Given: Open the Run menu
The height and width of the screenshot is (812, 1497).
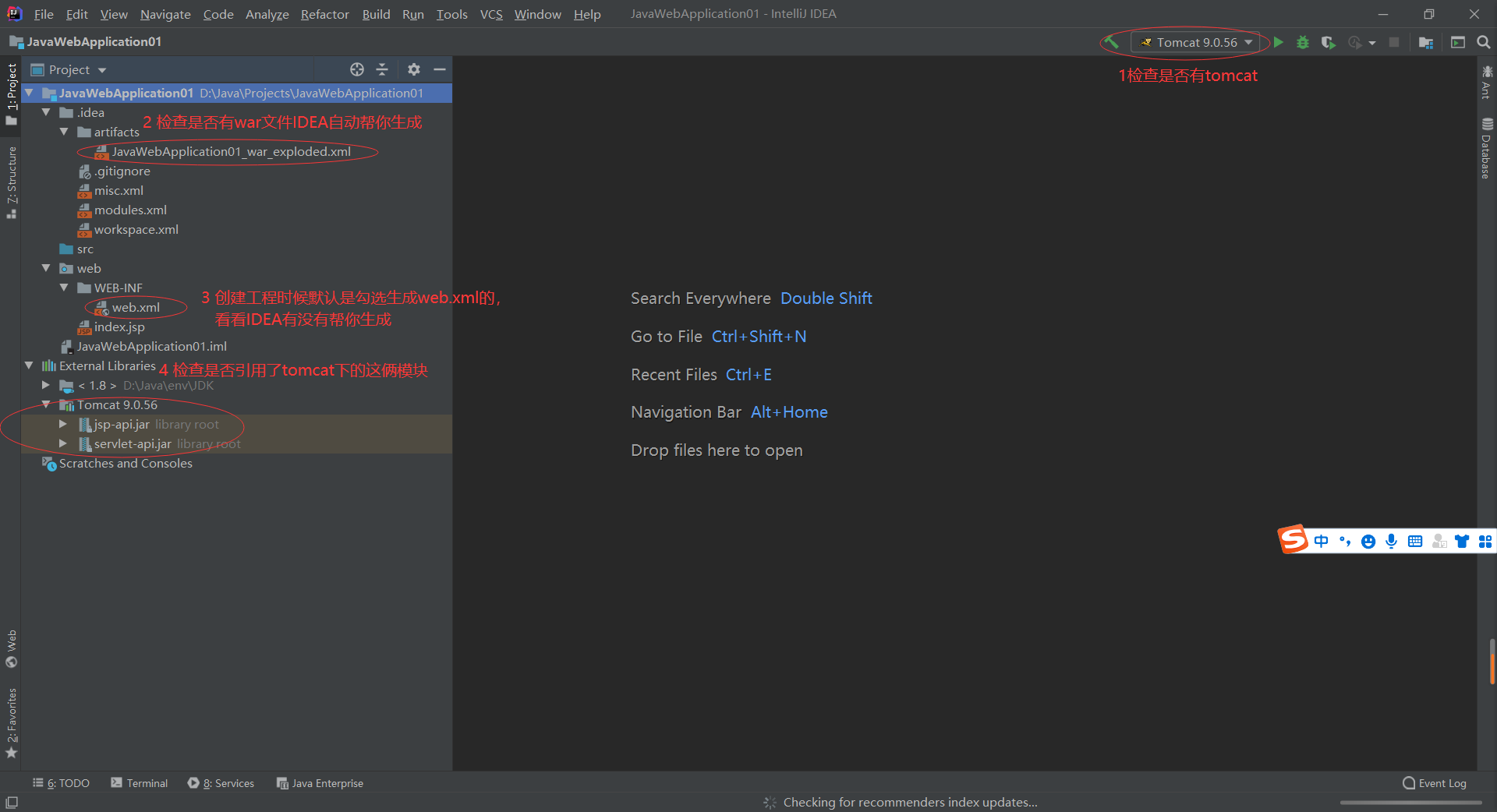Looking at the screenshot, I should click(412, 14).
